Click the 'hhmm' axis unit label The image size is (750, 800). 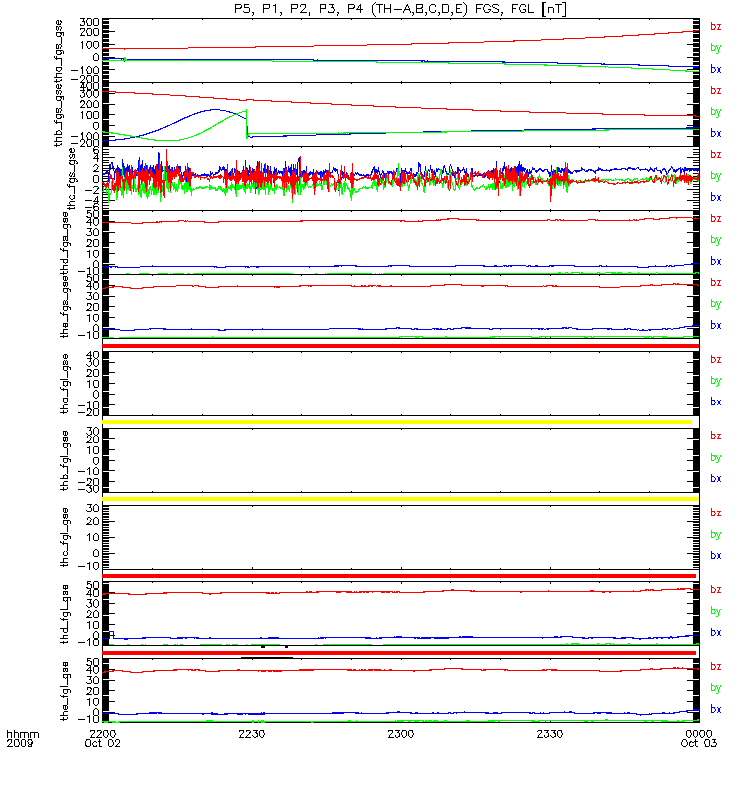tap(23, 734)
